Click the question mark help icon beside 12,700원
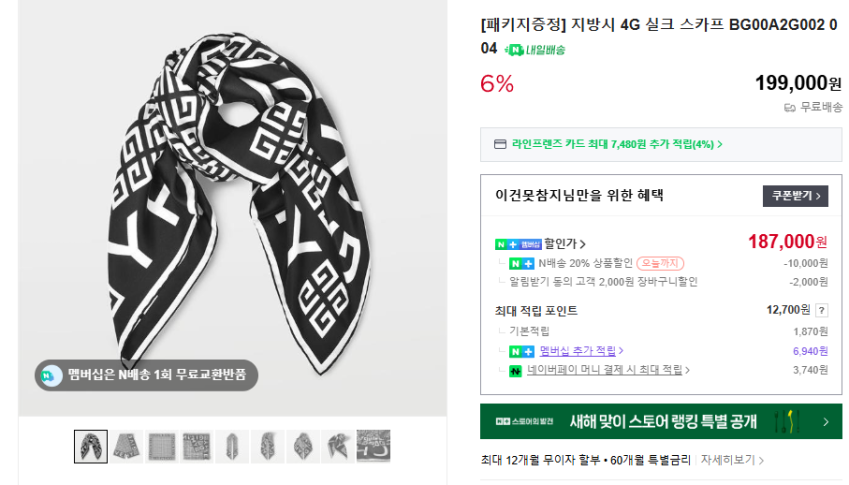The height and width of the screenshot is (485, 849). click(x=822, y=310)
